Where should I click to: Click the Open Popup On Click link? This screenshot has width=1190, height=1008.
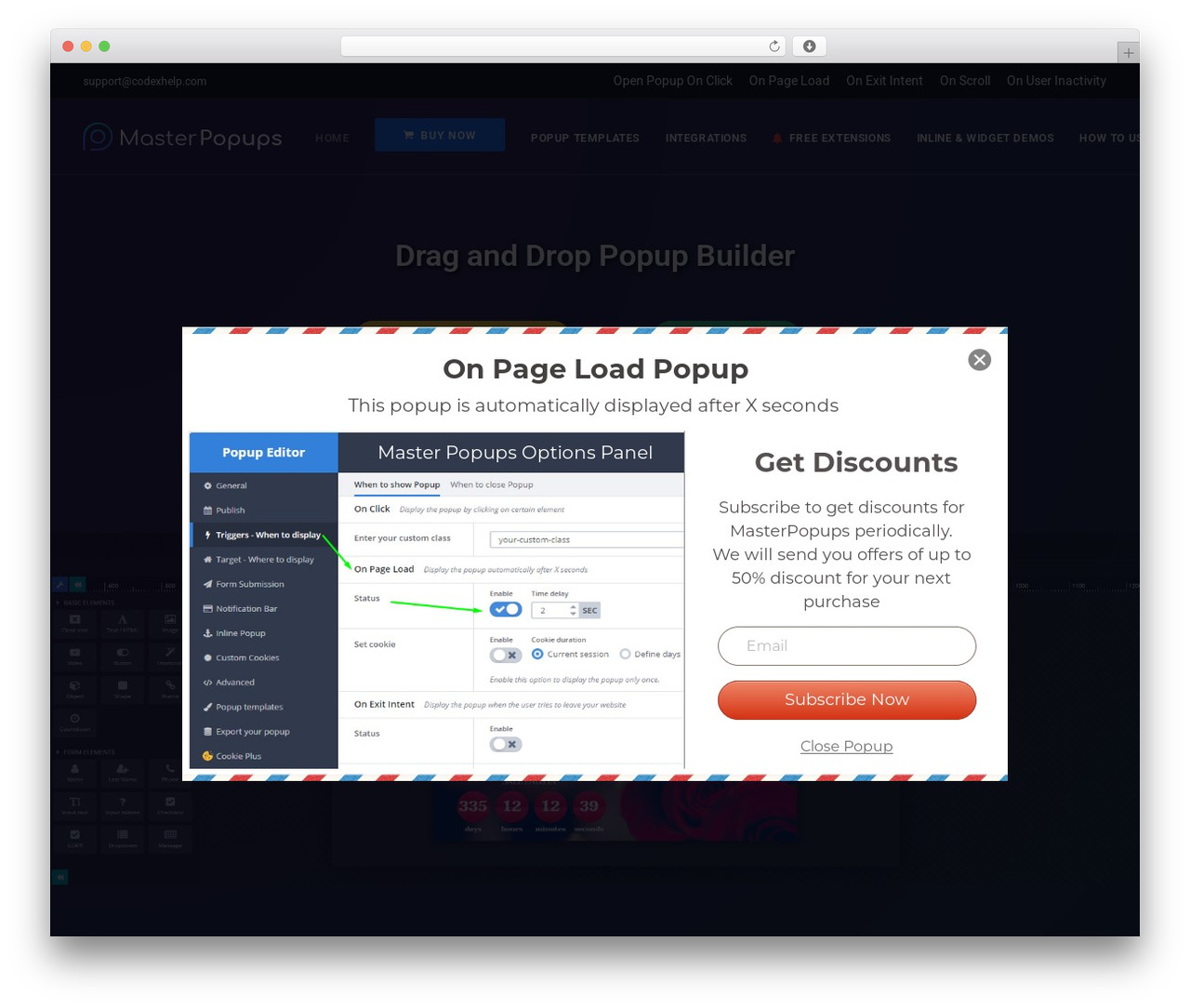click(672, 81)
